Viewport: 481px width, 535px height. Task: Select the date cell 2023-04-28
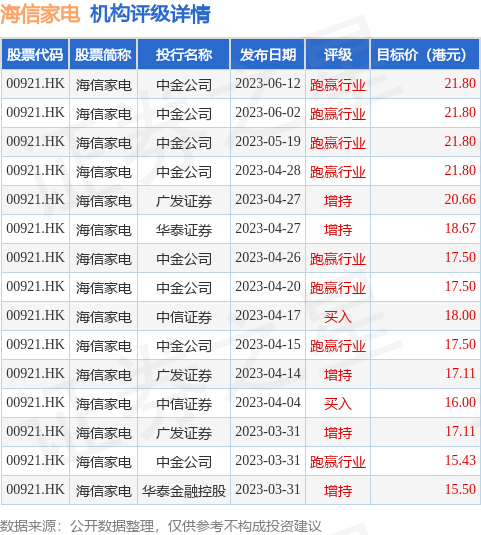[268, 171]
